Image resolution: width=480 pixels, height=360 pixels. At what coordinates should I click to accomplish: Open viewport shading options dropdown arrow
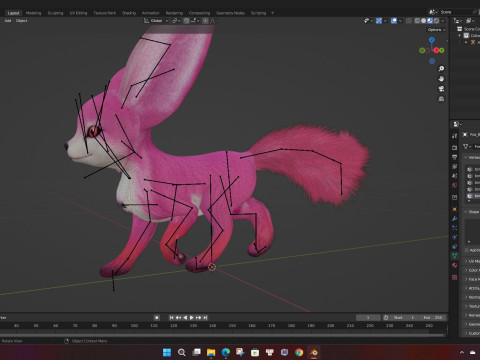click(443, 21)
